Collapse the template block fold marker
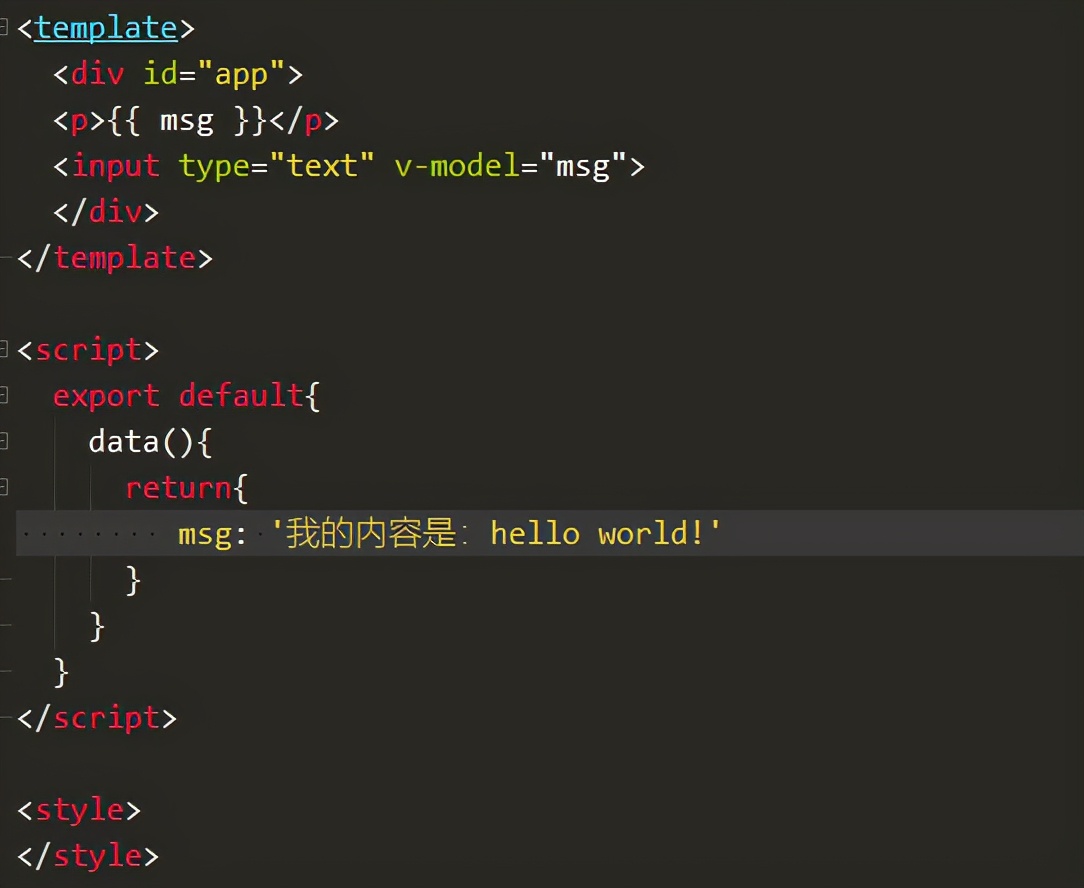 3,28
